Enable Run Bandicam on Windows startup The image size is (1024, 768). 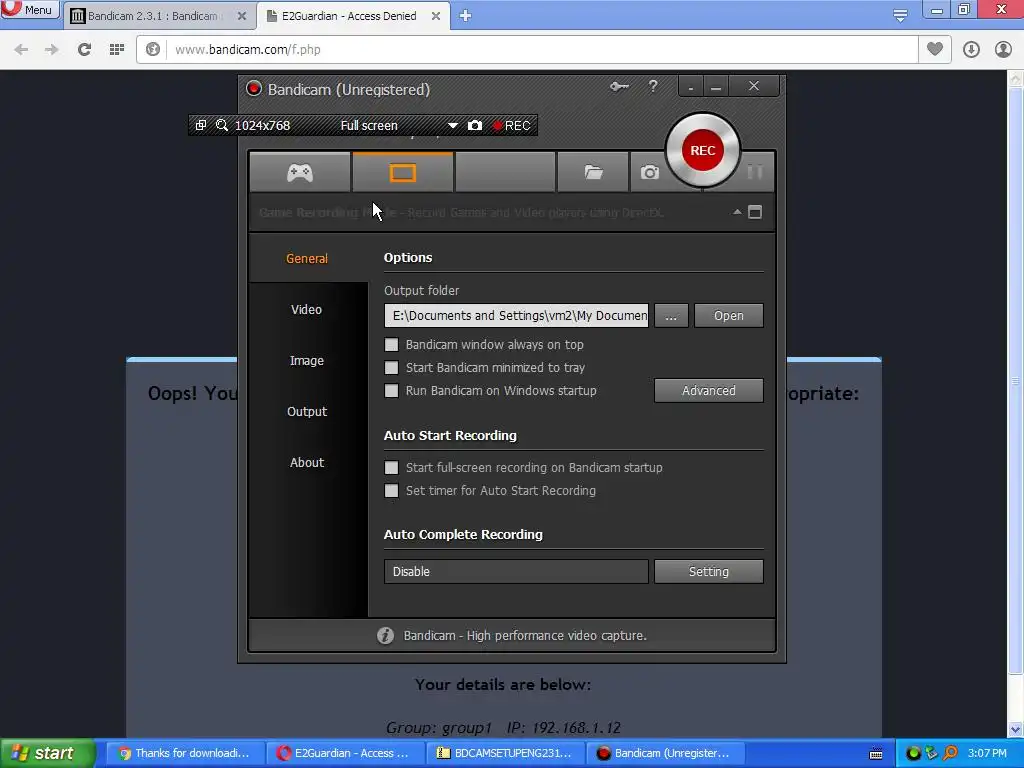coord(391,391)
